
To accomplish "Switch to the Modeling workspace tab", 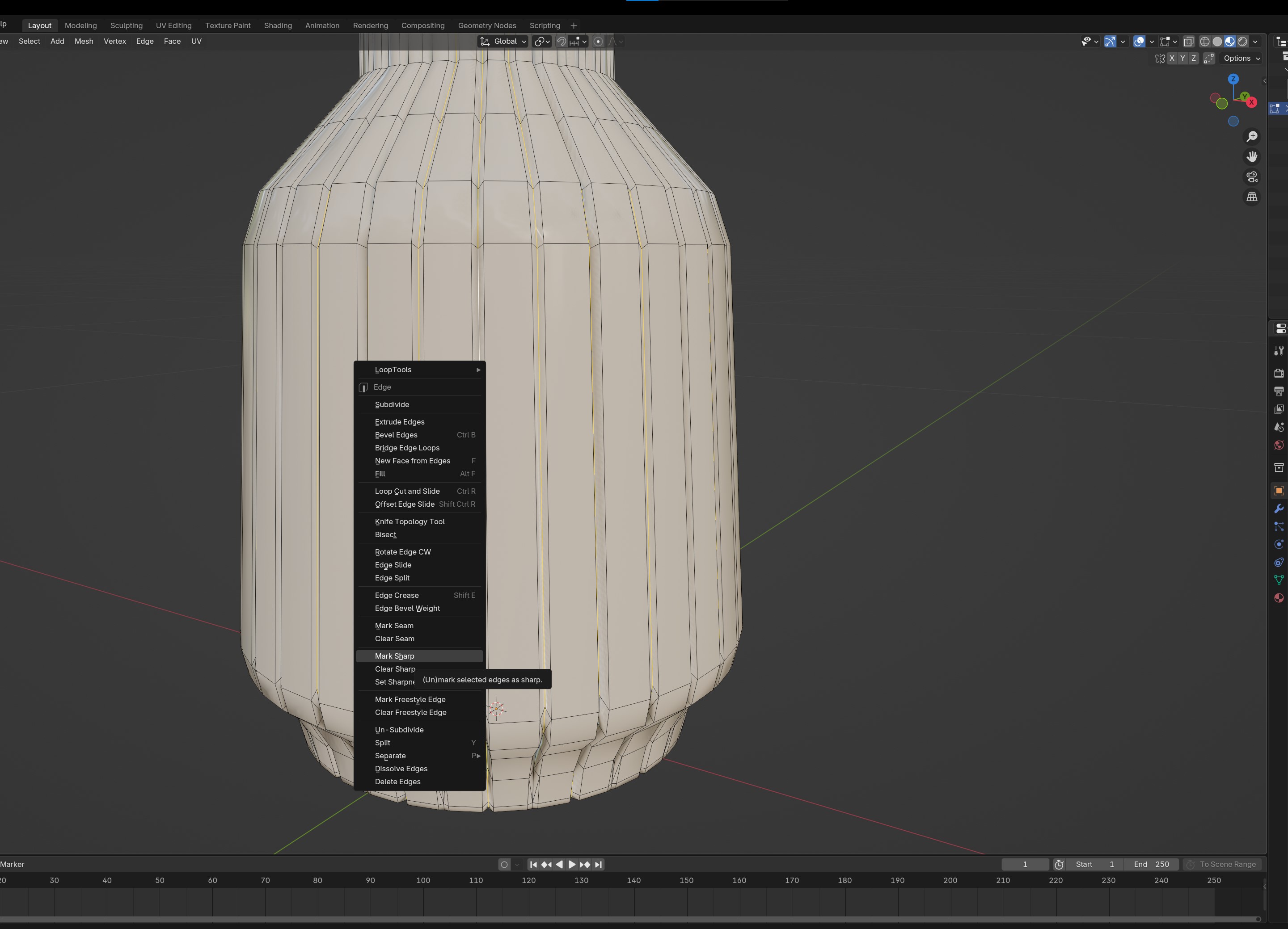I will [x=80, y=25].
